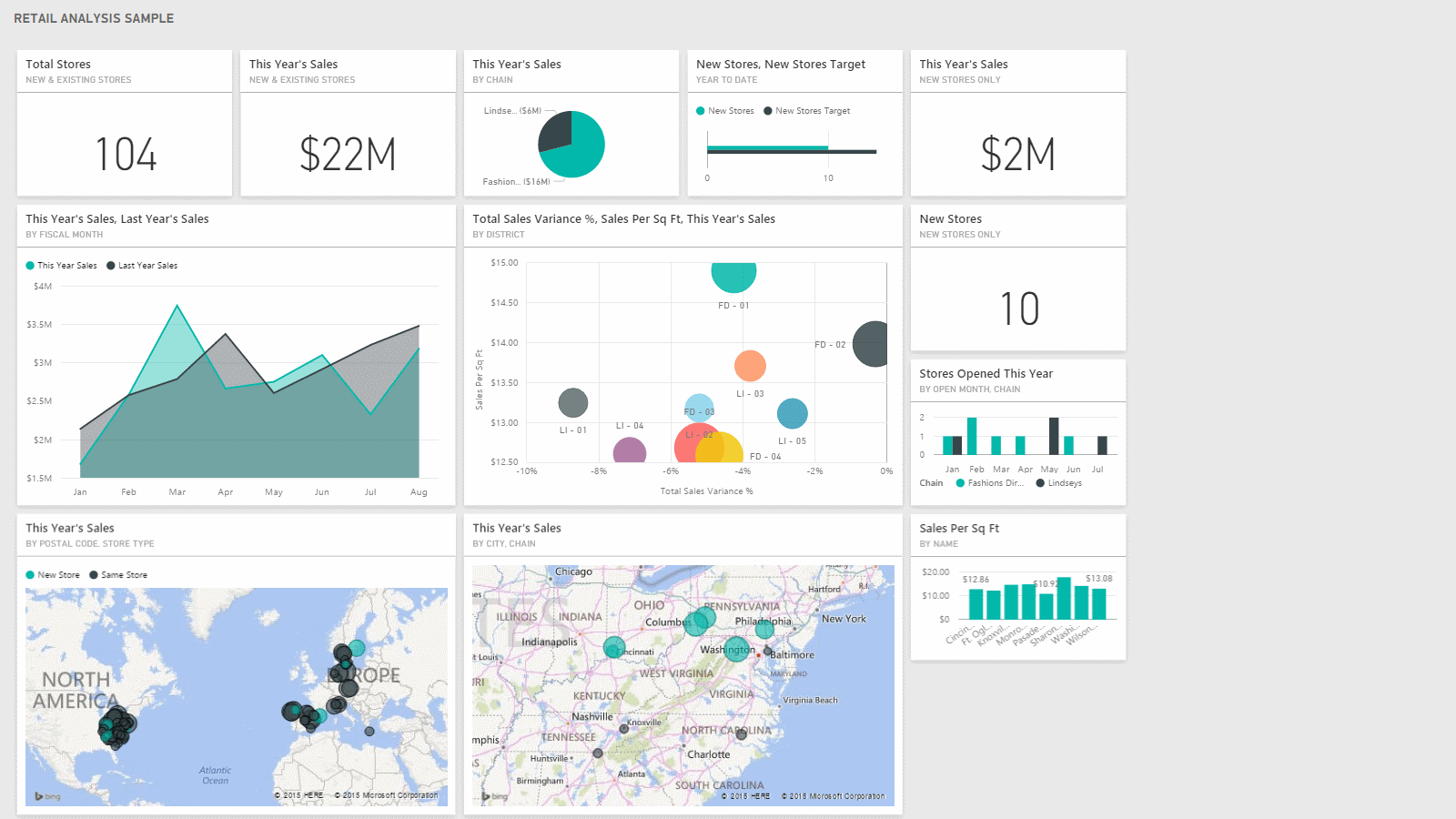Click the New Store map legend dot
The width and height of the screenshot is (1456, 819).
click(x=30, y=575)
